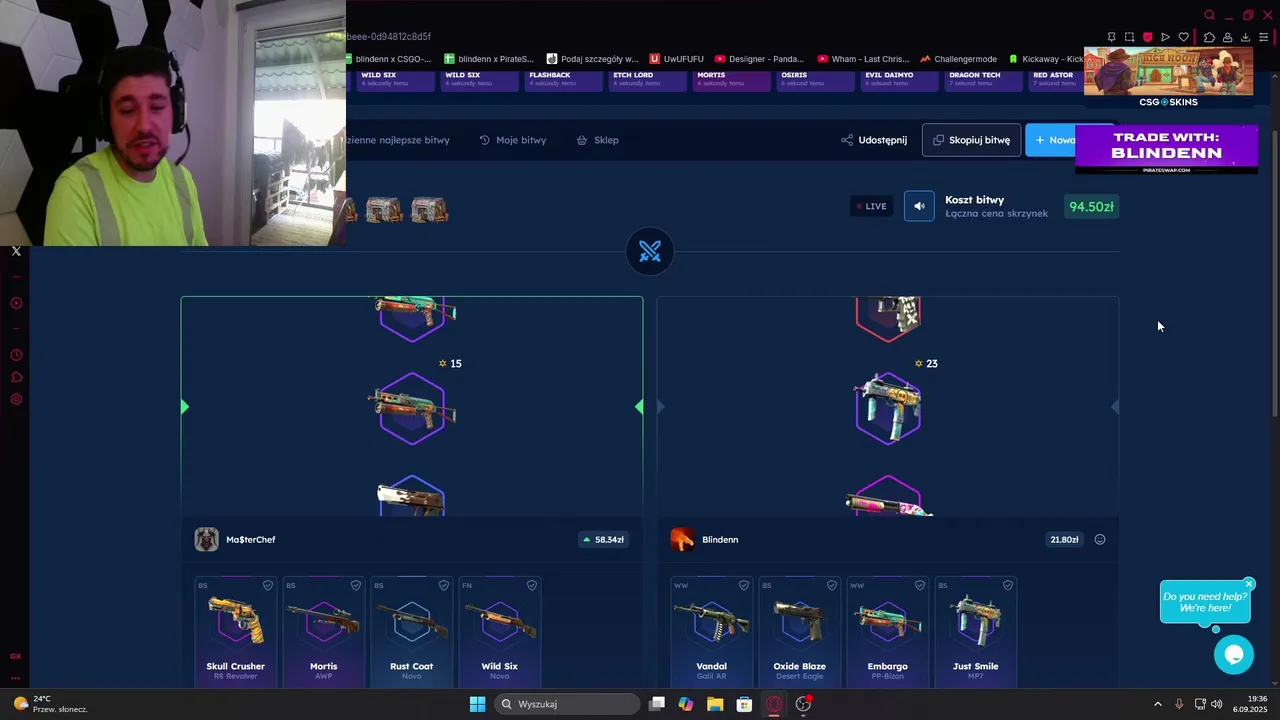Mute the battle sound speaker button
Image resolution: width=1280 pixels, height=720 pixels.
919,206
